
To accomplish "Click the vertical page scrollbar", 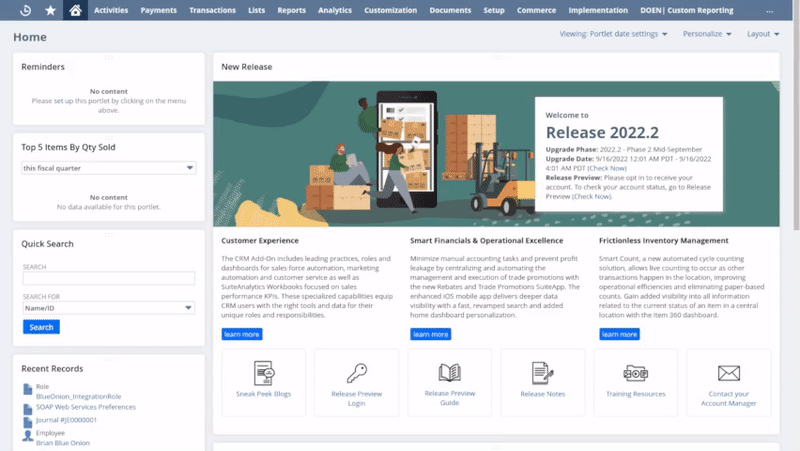I will point(796,115).
